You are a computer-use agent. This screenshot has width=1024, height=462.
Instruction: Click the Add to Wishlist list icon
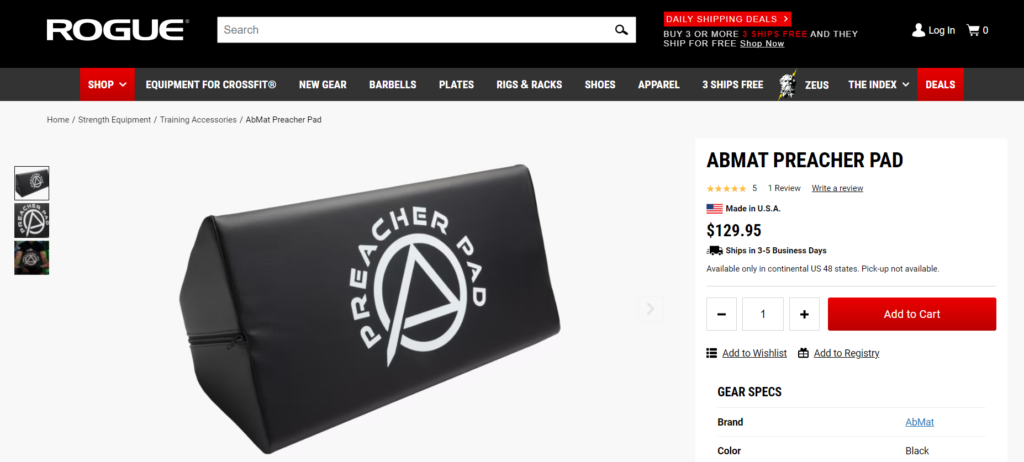(712, 353)
